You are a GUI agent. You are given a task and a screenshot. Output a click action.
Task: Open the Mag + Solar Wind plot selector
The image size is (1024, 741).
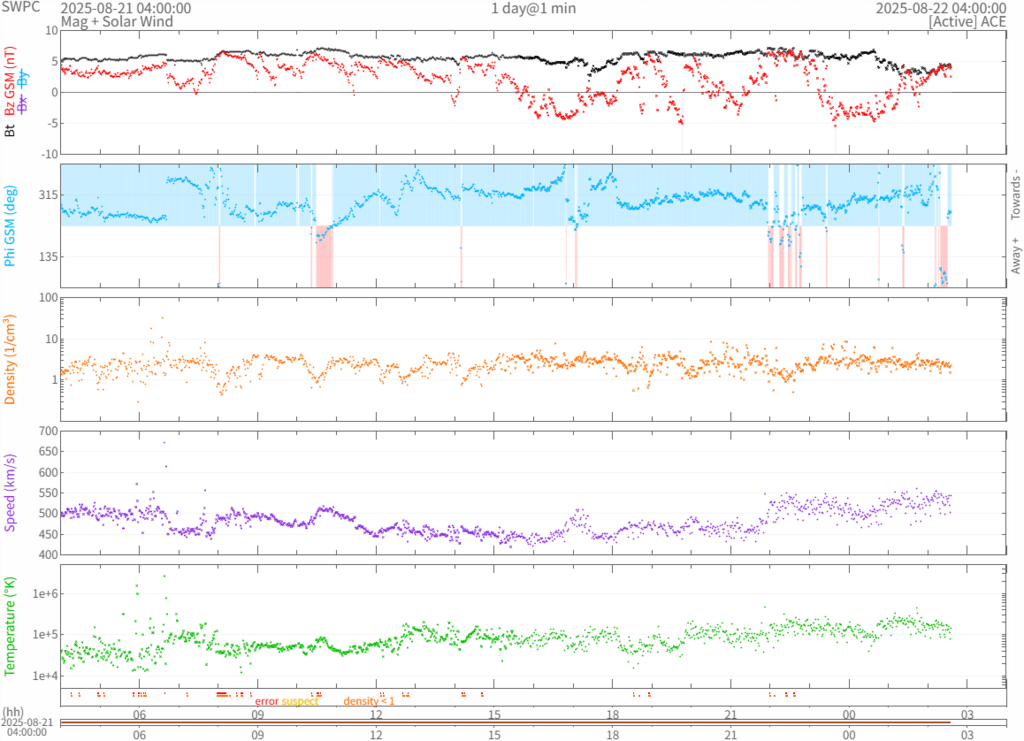click(116, 21)
